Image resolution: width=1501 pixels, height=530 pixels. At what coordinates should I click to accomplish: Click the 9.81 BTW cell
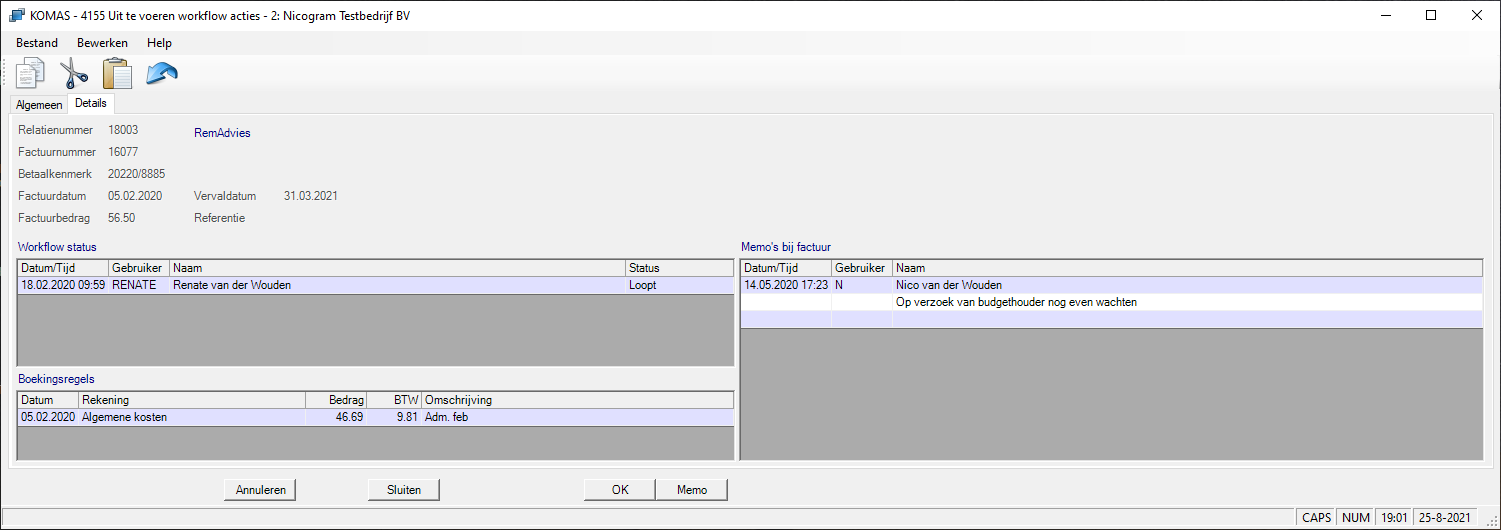pyautogui.click(x=394, y=417)
